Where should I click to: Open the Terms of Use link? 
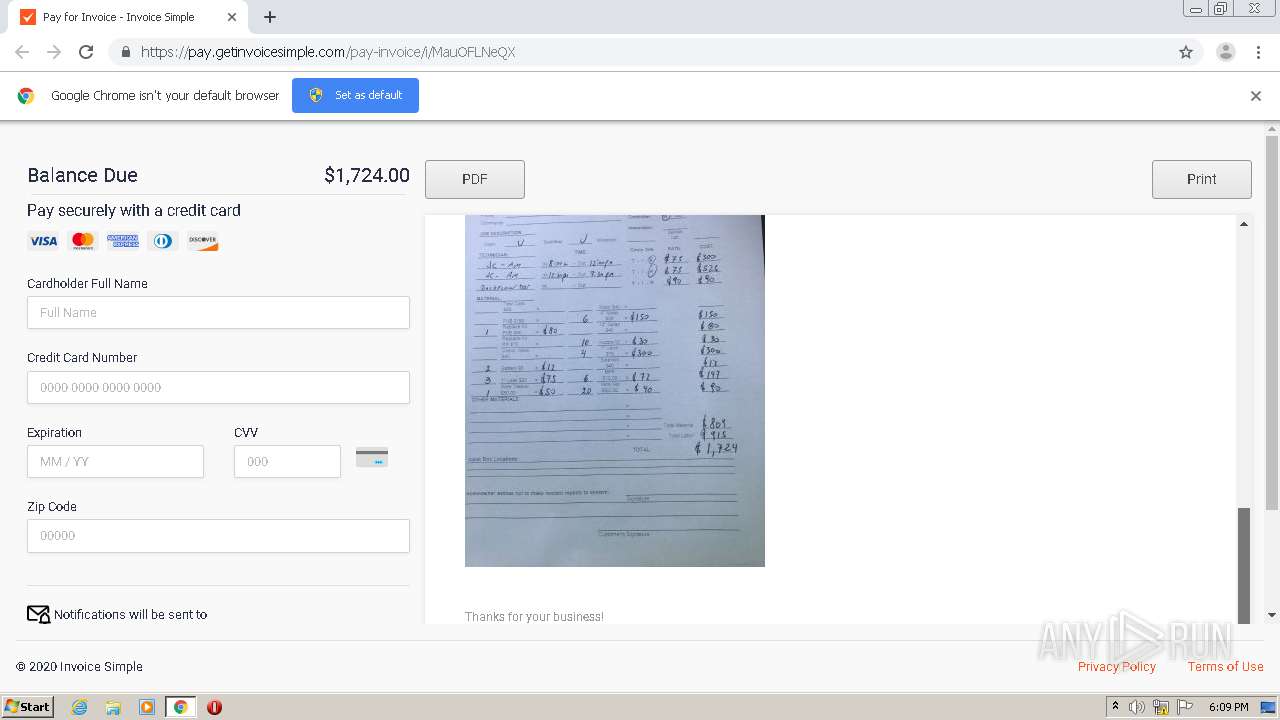tap(1226, 666)
